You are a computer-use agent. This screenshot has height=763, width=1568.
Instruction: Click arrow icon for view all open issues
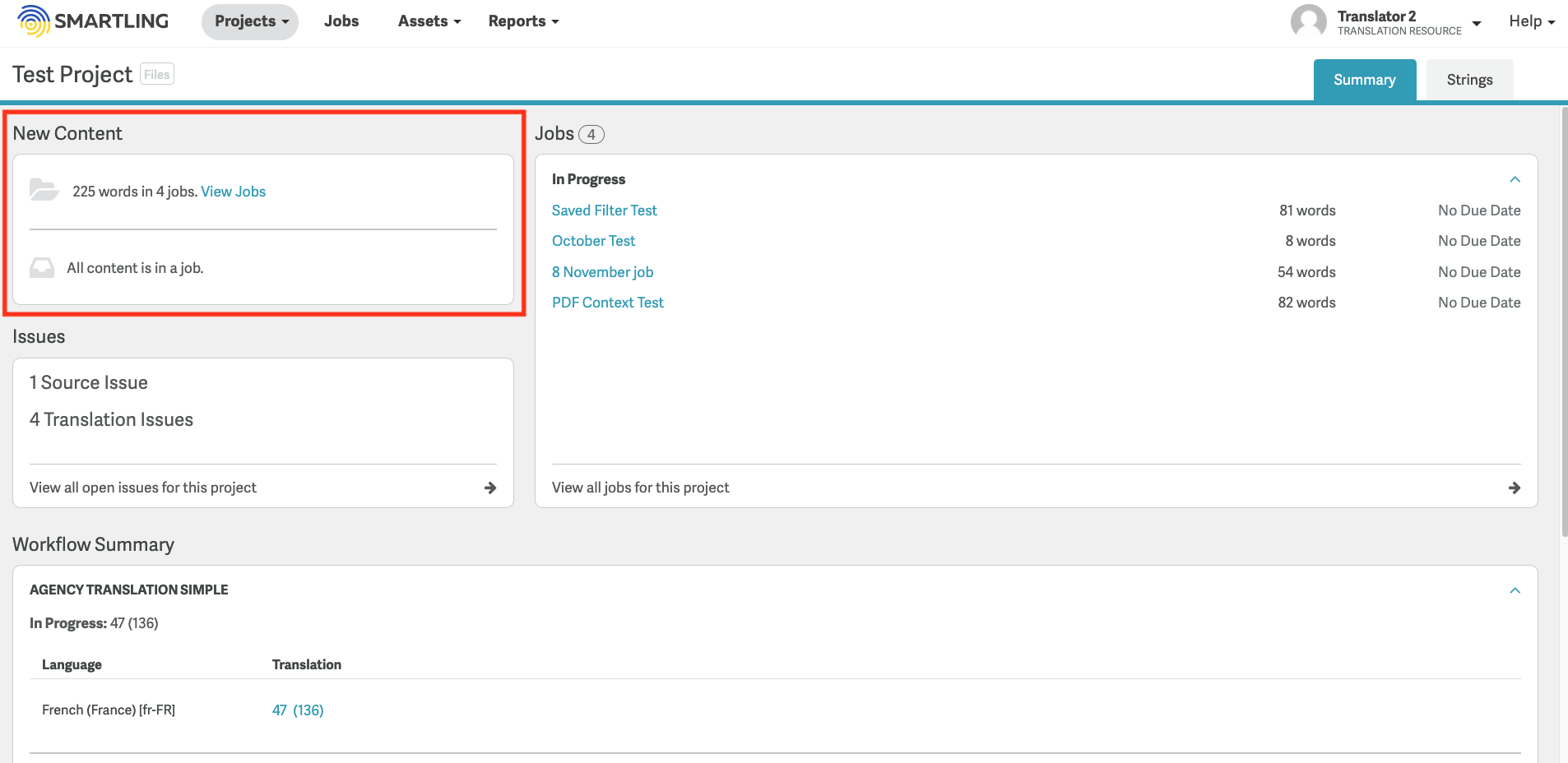[x=490, y=488]
